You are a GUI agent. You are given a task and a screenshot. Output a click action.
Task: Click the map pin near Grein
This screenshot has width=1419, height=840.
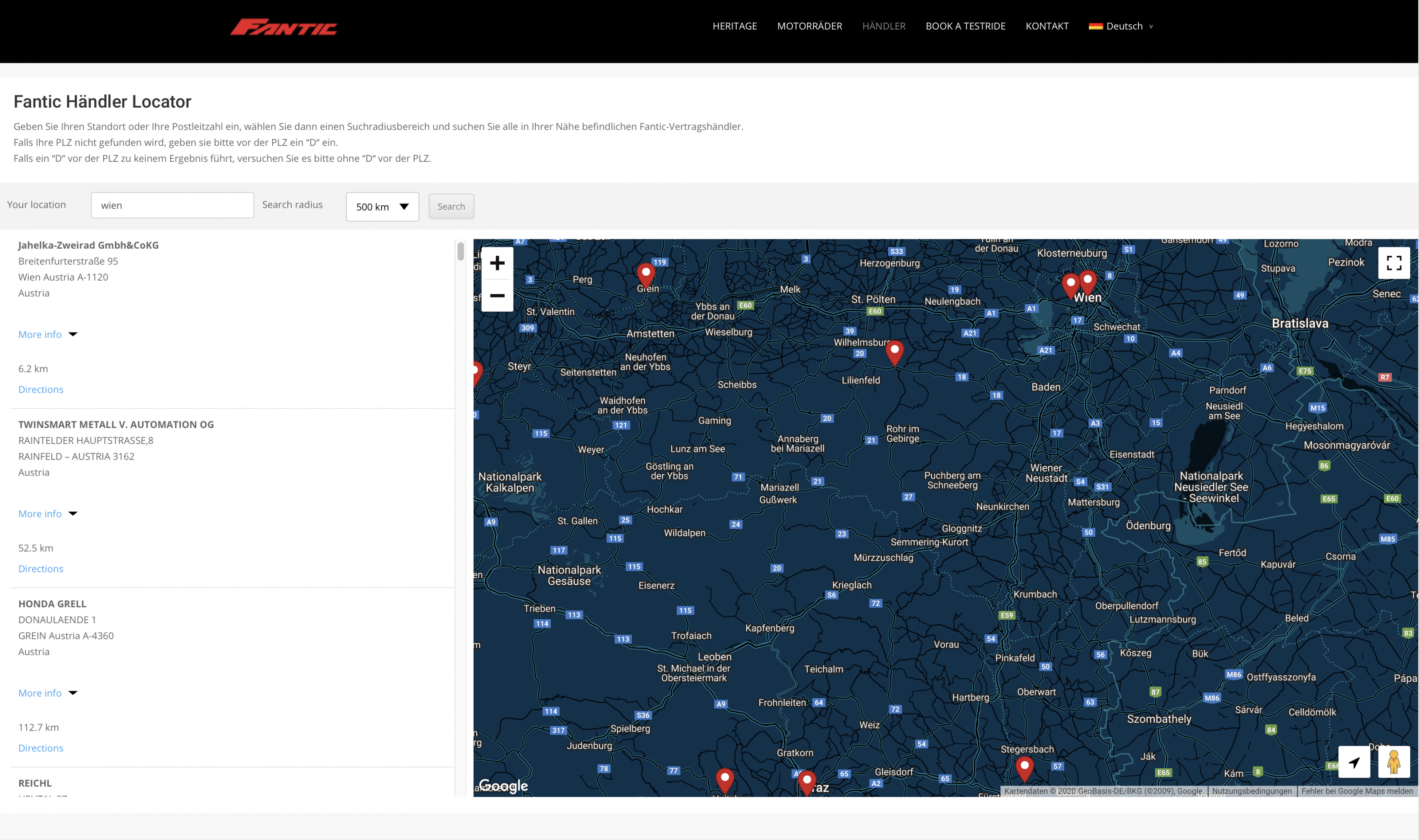coord(646,276)
